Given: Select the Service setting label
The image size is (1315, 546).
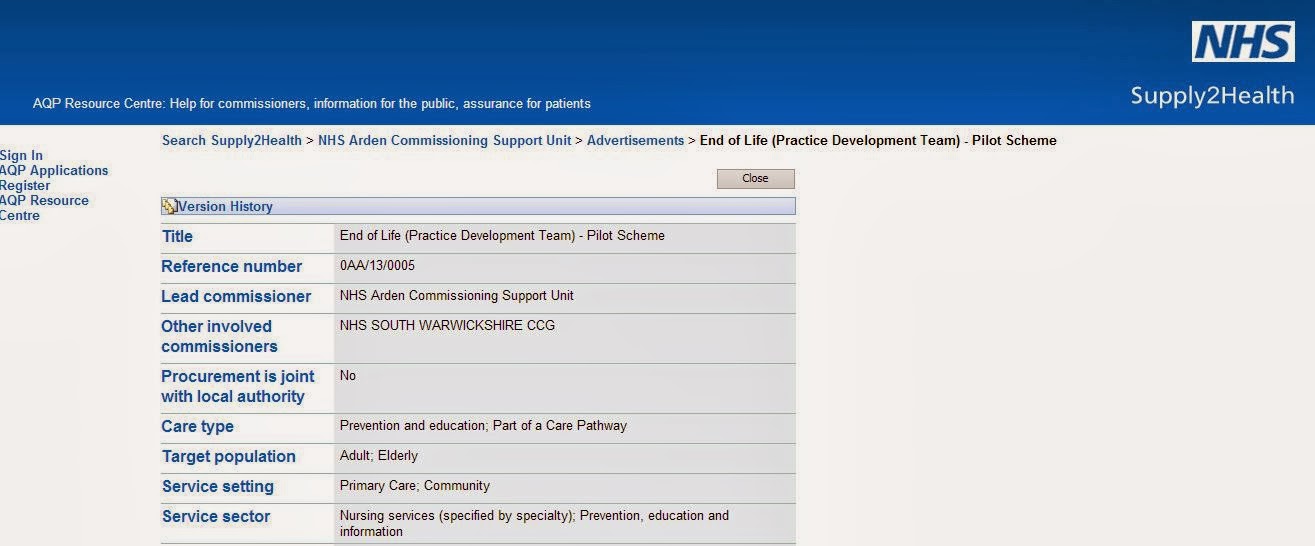Looking at the screenshot, I should point(218,487).
